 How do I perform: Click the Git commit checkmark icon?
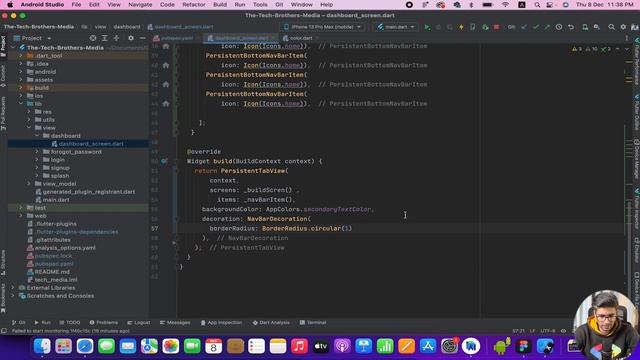coord(536,27)
